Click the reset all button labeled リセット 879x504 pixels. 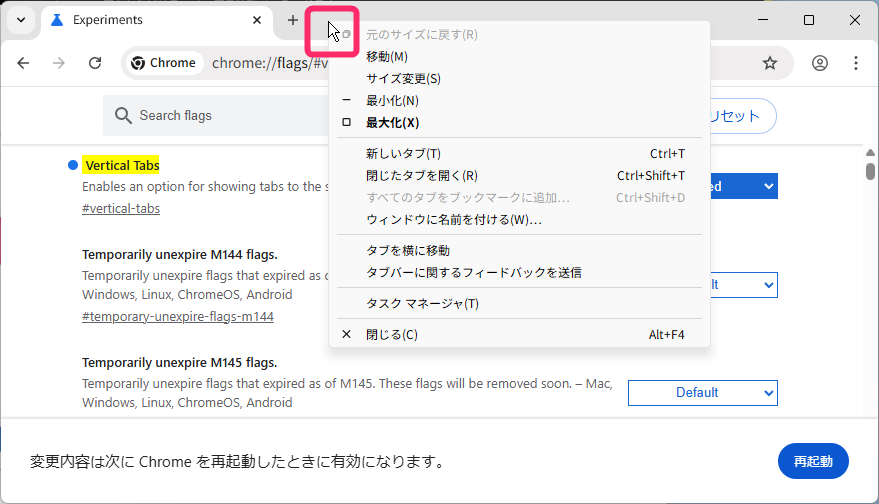click(743, 116)
